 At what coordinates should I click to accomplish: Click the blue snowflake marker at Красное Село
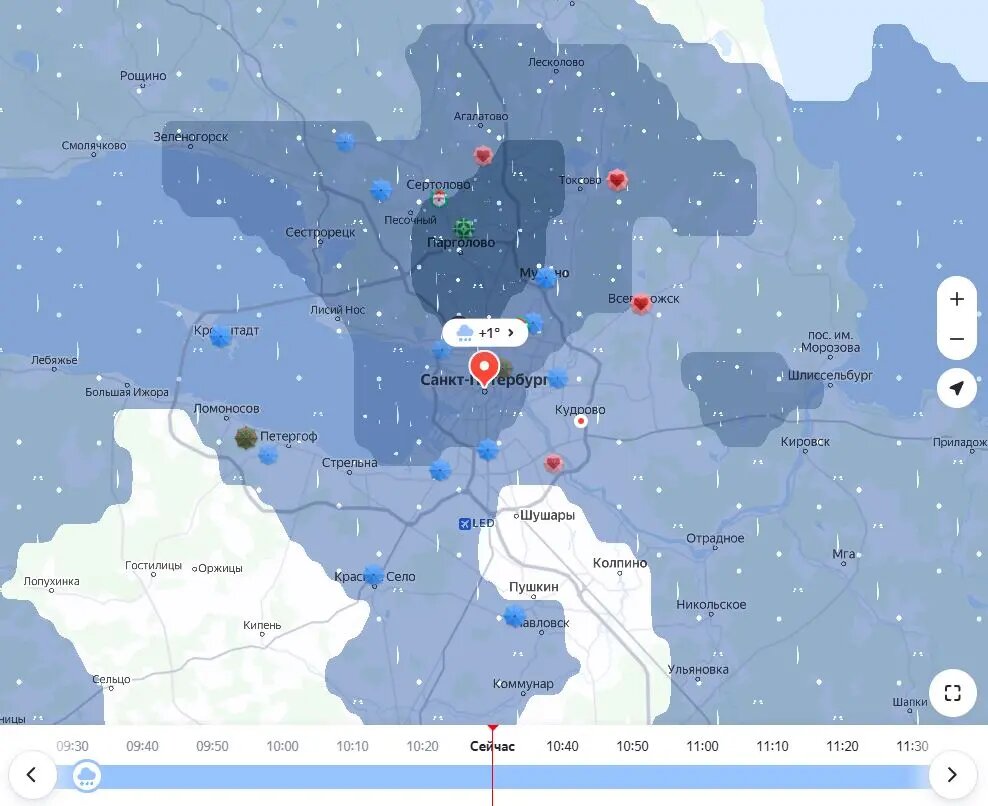tap(374, 575)
